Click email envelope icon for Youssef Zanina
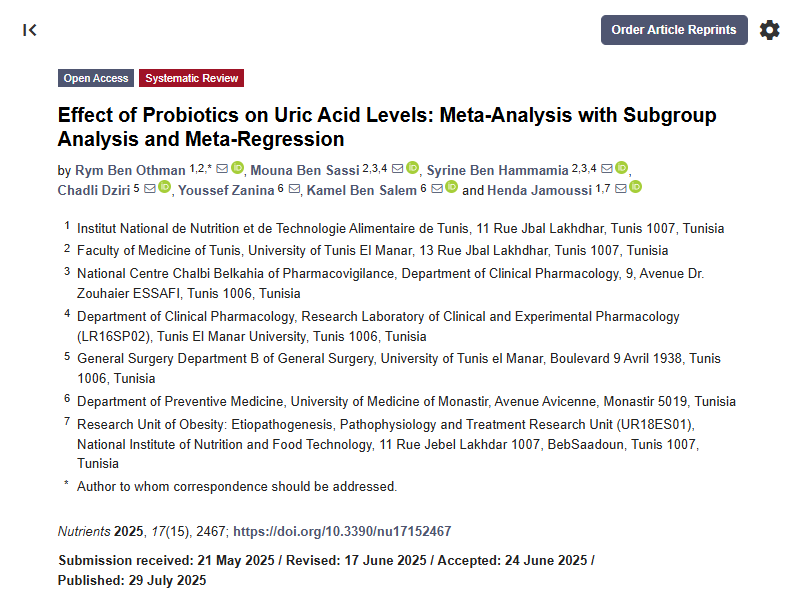 (x=295, y=188)
